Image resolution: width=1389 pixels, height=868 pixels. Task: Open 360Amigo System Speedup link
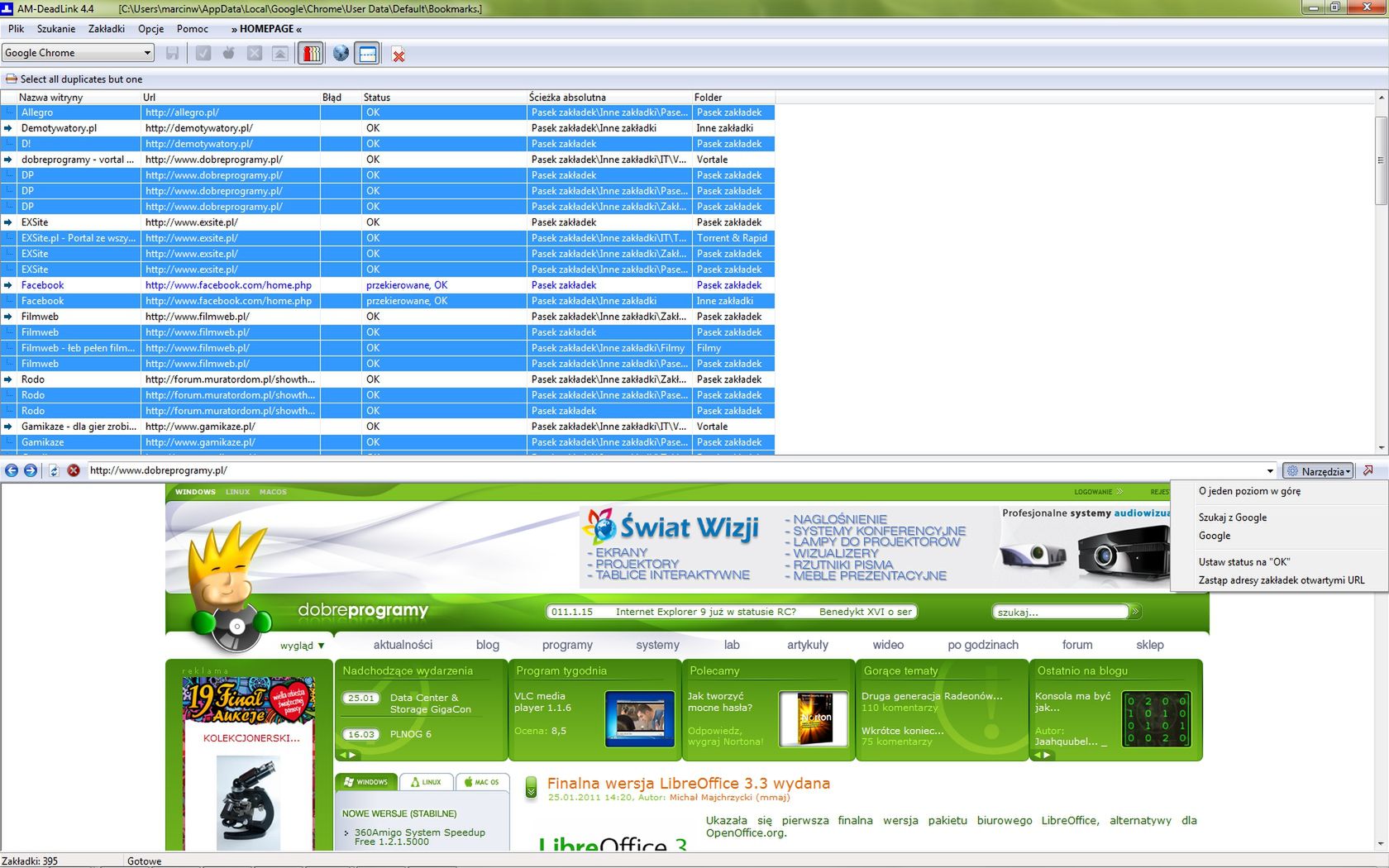[419, 837]
